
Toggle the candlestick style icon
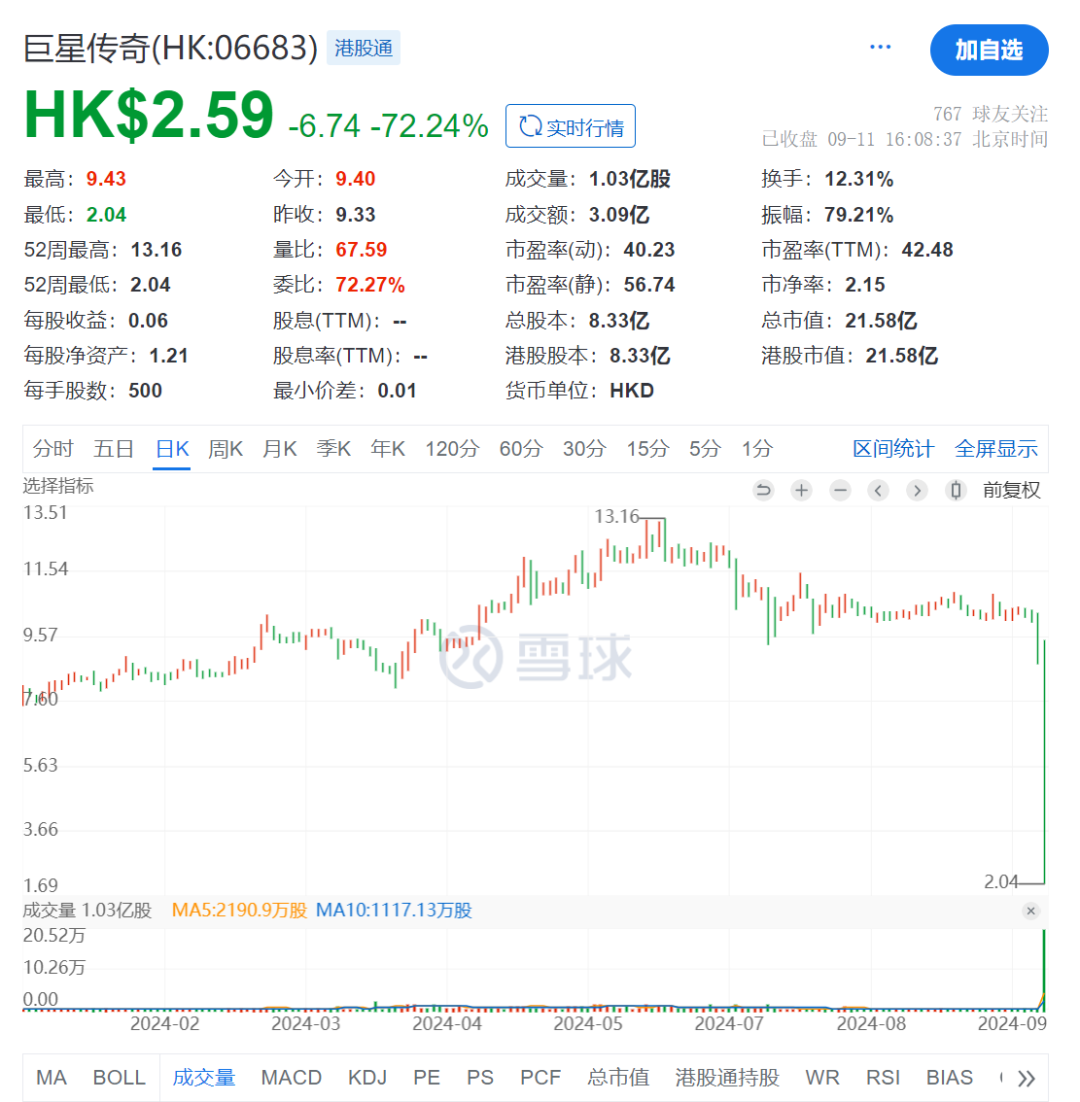pos(956,490)
